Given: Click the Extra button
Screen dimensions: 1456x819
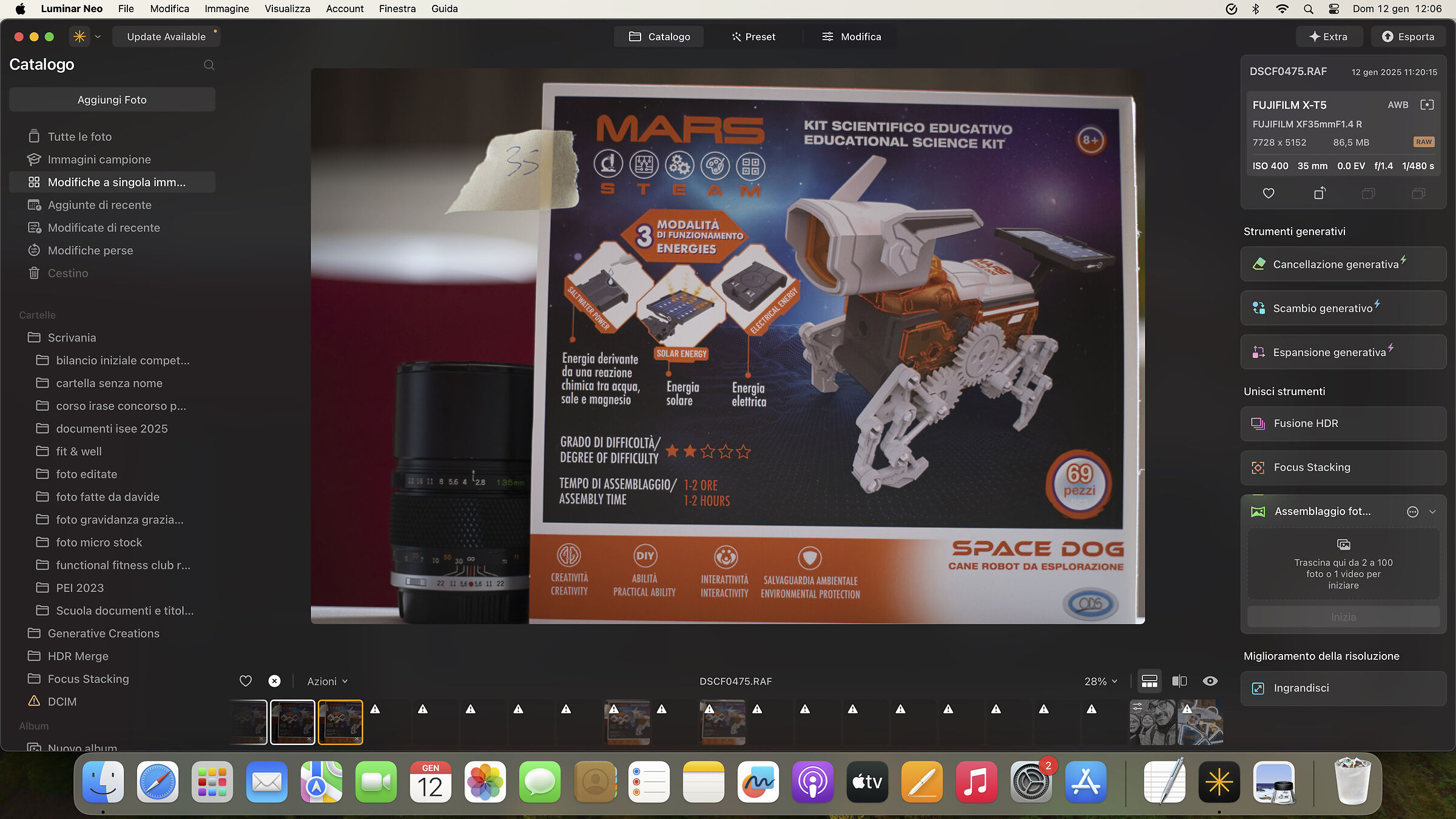Looking at the screenshot, I should click(x=1329, y=36).
